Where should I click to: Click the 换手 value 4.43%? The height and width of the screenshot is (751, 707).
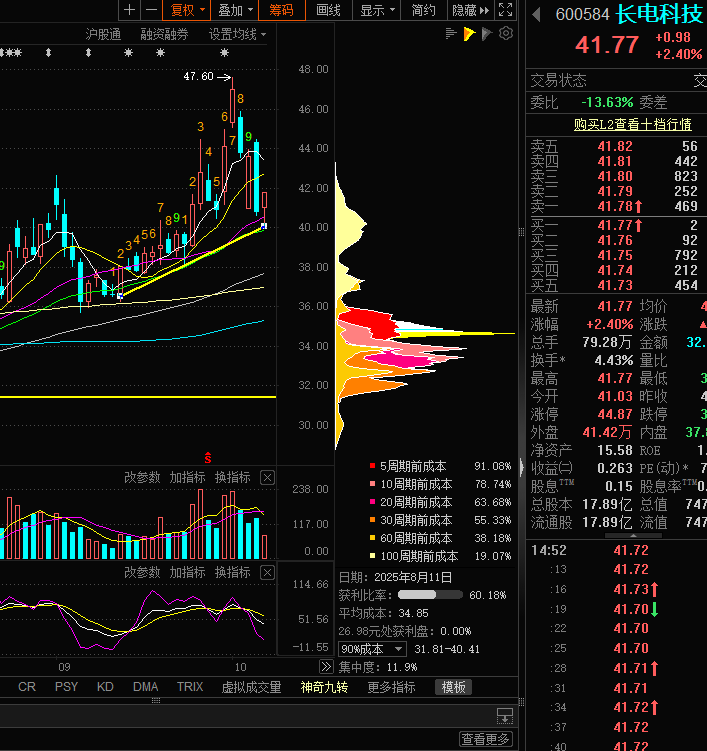click(614, 360)
